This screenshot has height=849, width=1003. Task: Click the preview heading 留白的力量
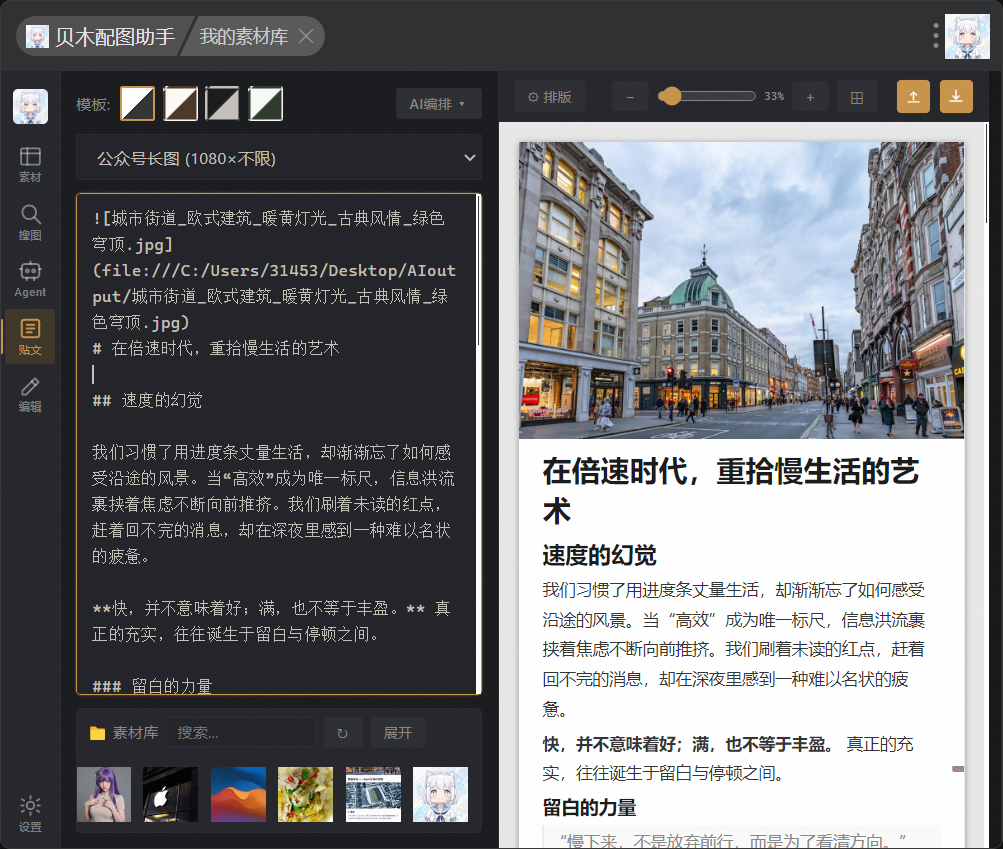[x=589, y=807]
